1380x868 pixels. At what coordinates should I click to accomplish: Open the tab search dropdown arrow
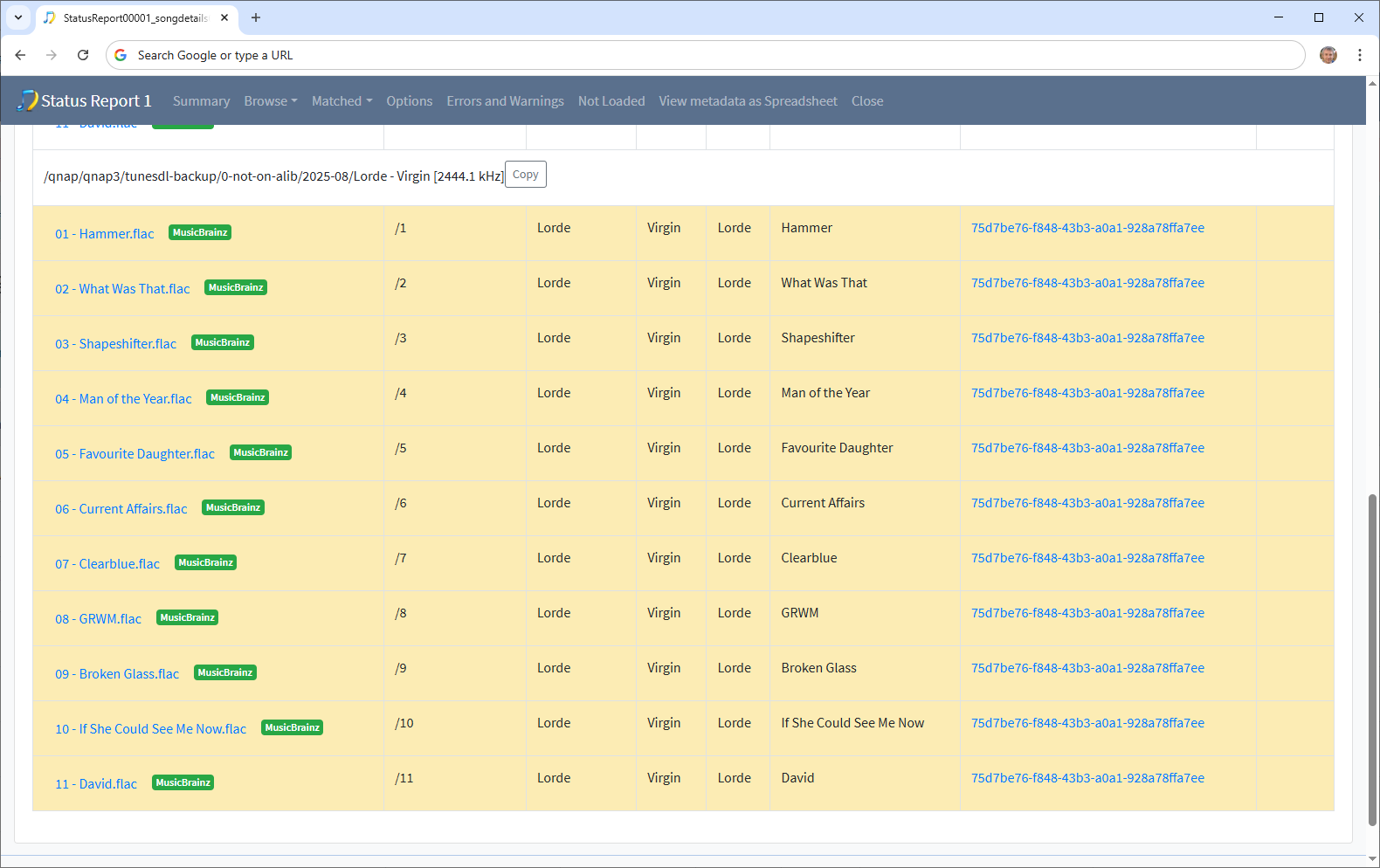(18, 17)
